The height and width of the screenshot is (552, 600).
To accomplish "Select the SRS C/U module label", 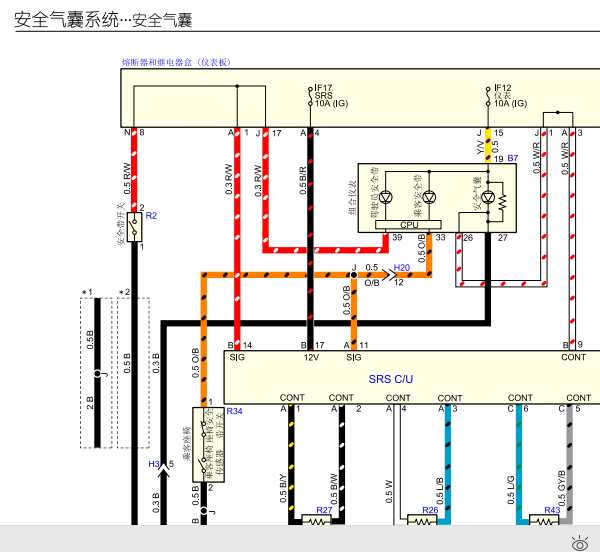I will (x=390, y=379).
